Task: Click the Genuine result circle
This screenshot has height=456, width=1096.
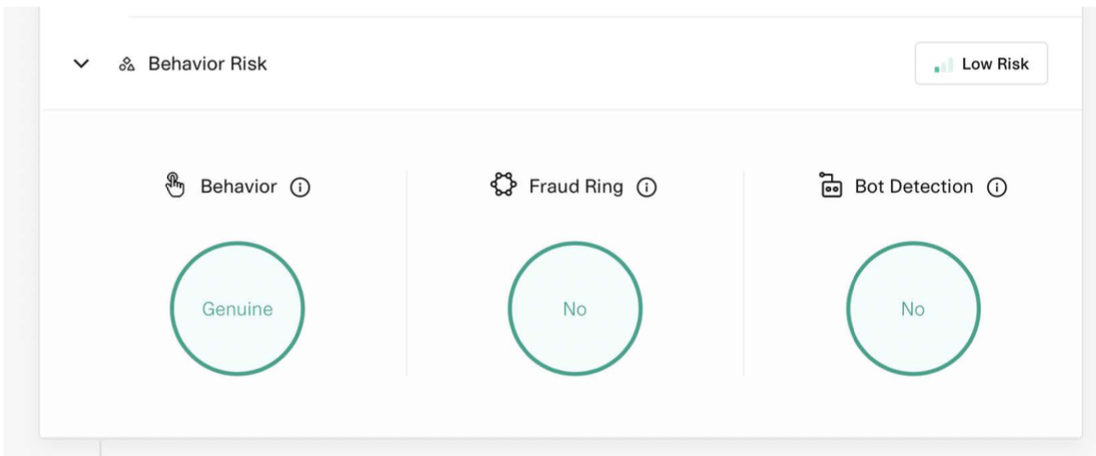Action: click(237, 309)
